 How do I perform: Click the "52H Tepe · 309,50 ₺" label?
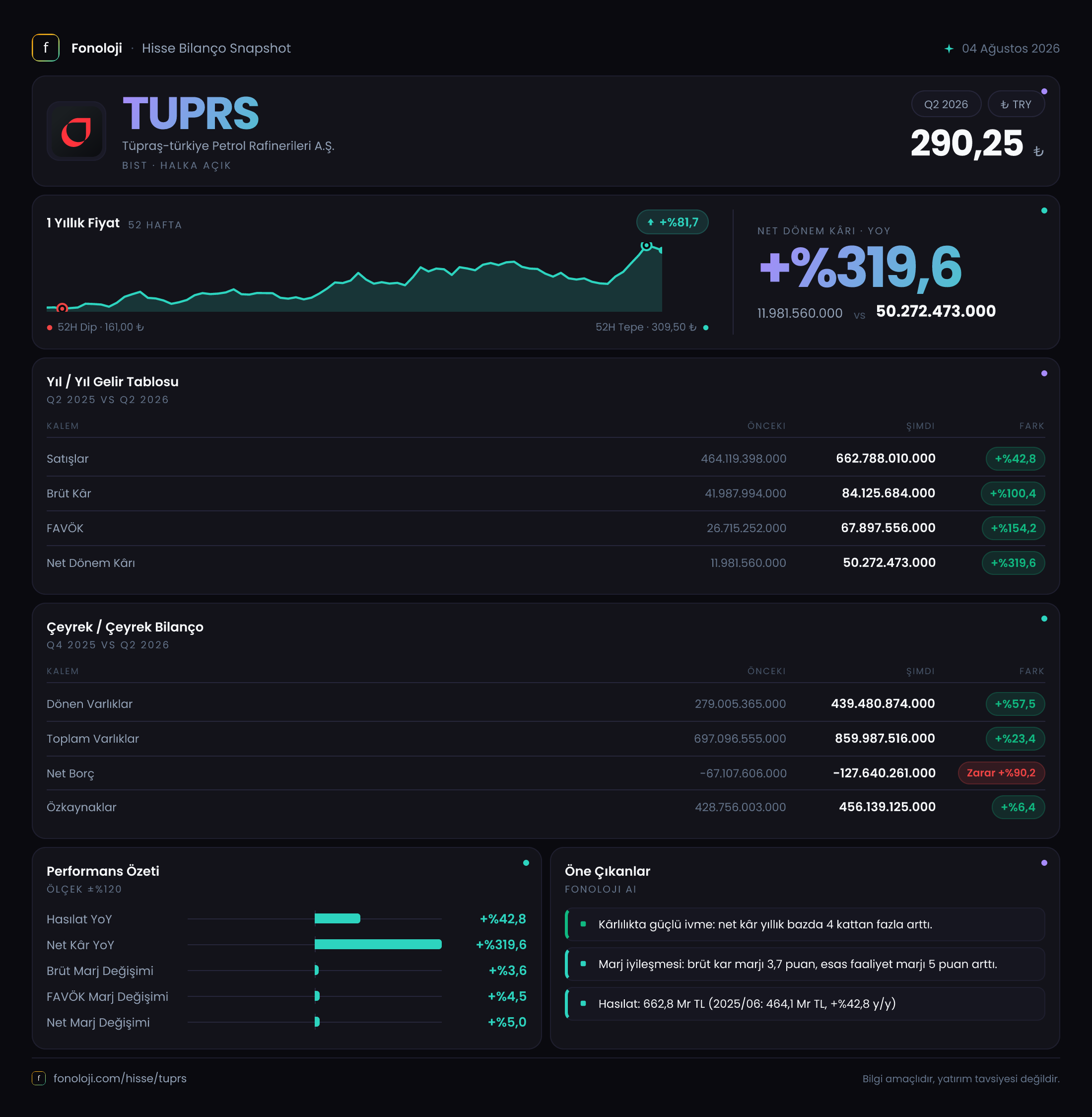(x=646, y=328)
